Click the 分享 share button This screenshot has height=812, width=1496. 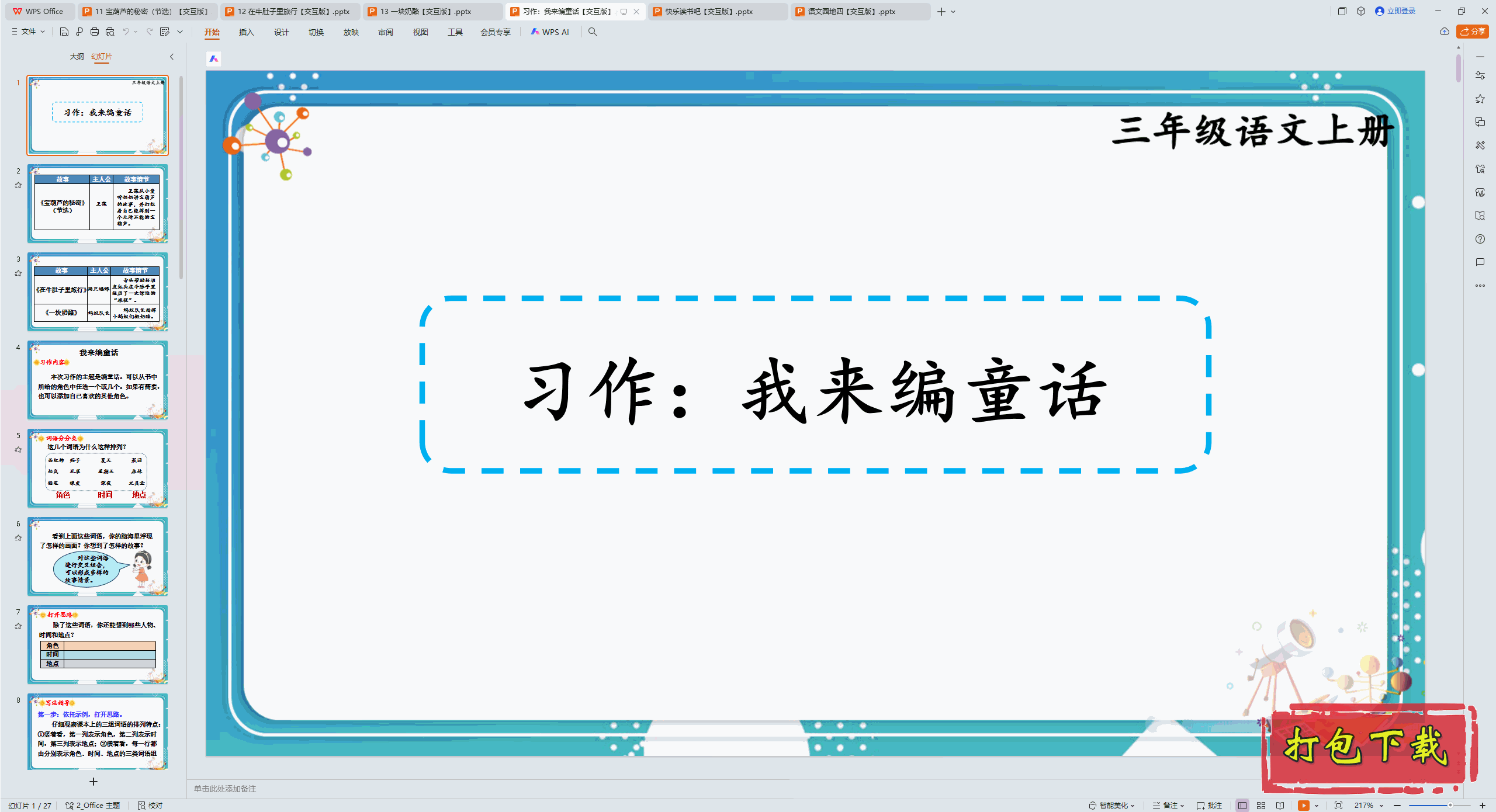(x=1472, y=32)
